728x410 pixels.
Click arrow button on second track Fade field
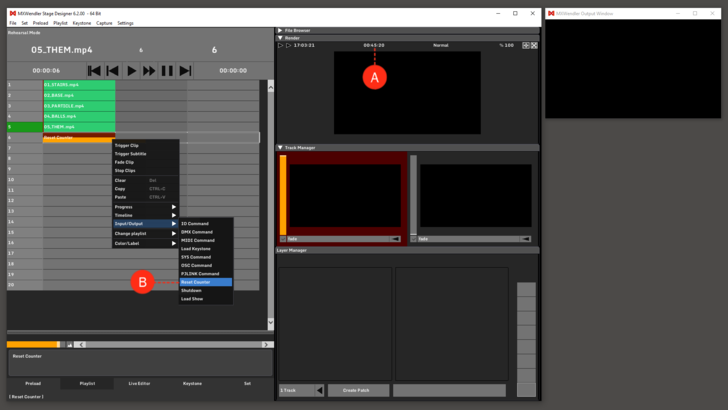coord(526,239)
